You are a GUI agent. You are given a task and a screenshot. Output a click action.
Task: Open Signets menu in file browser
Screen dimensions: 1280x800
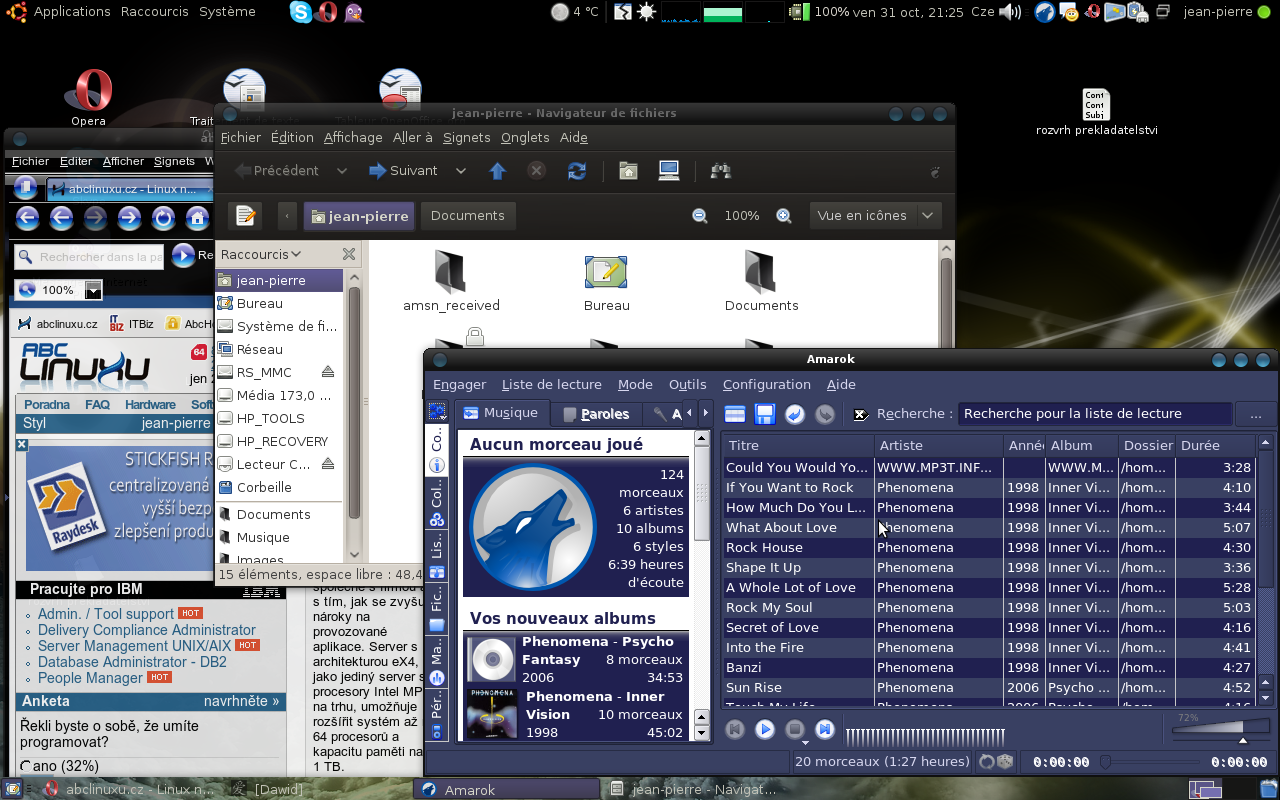467,137
